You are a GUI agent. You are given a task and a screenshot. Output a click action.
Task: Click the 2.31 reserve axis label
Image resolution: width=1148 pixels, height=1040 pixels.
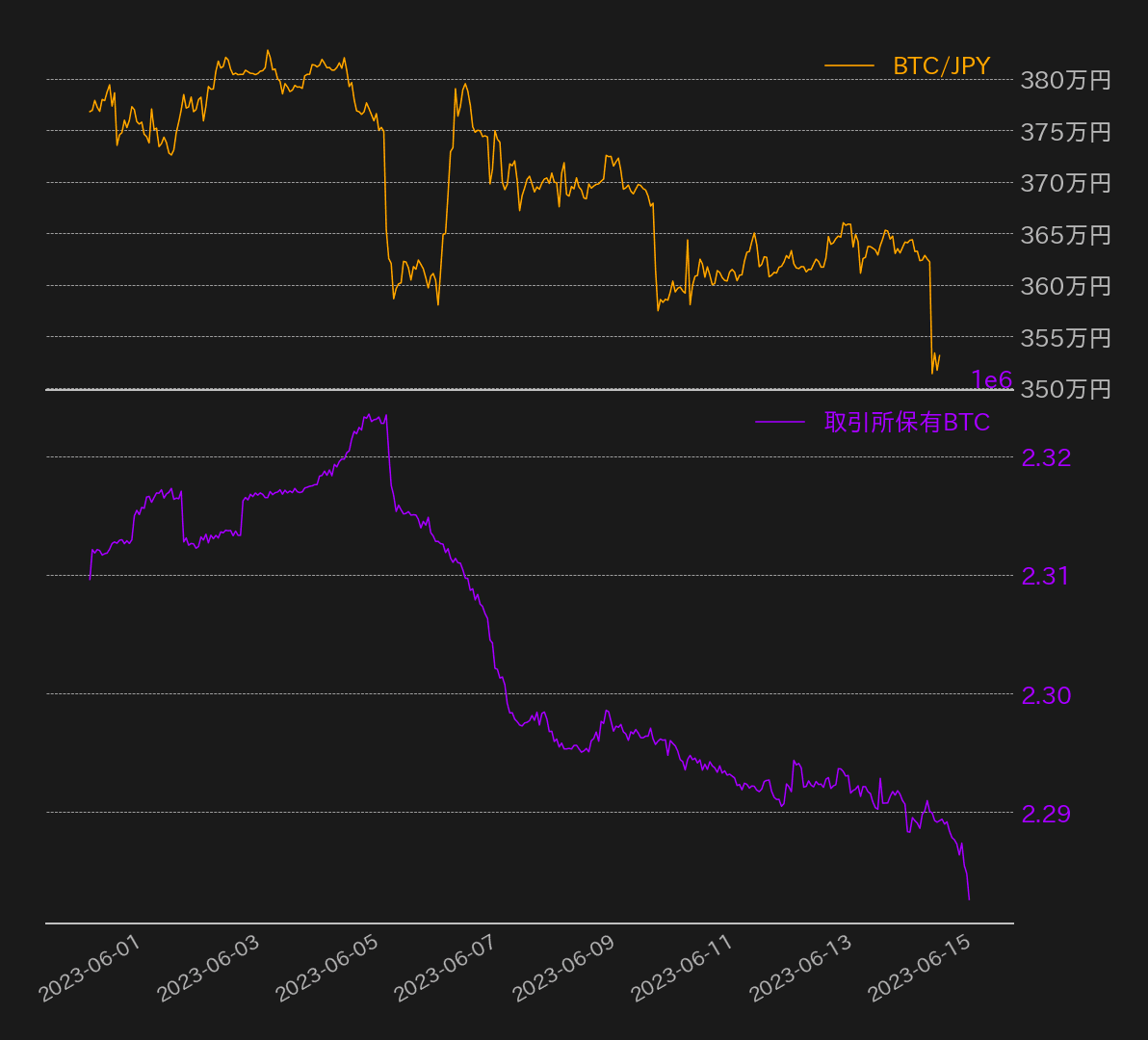(1046, 576)
